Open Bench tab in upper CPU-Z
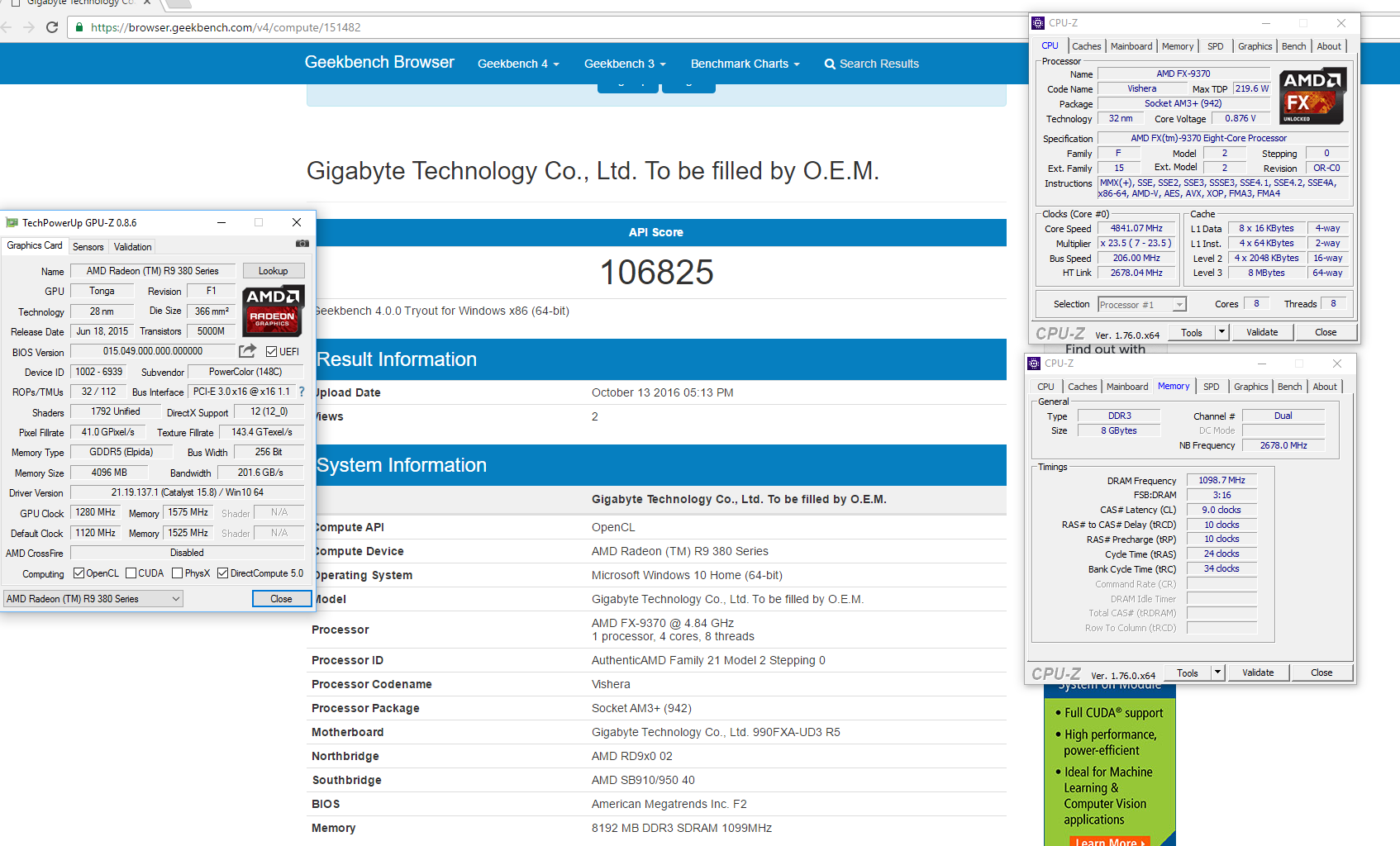Image resolution: width=1400 pixels, height=846 pixels. [1293, 46]
